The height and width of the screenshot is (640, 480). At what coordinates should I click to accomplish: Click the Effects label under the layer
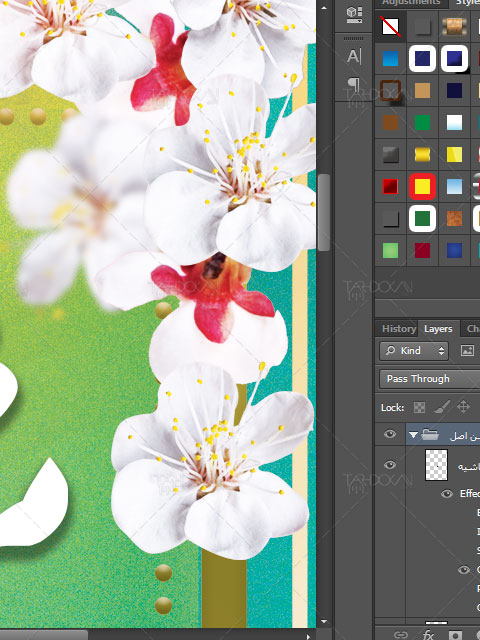(x=469, y=493)
